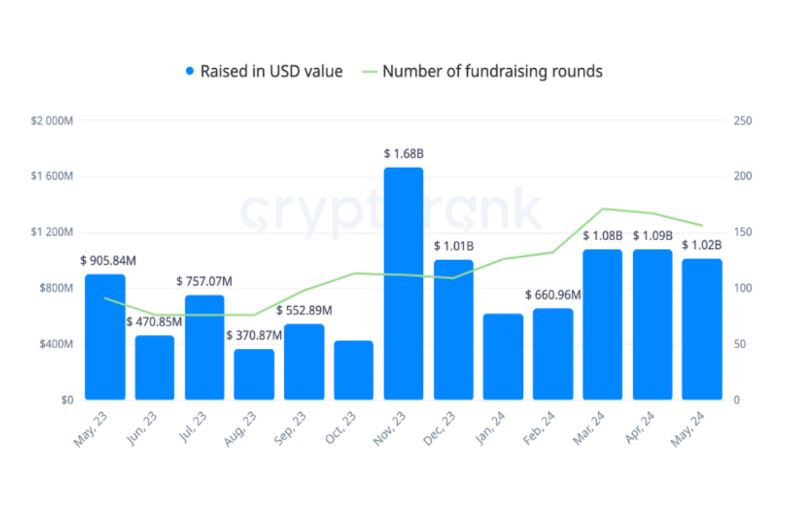This screenshot has height=511, width=795.
Task: Select the May, 23 bar at $905.84M
Action: coord(105,337)
